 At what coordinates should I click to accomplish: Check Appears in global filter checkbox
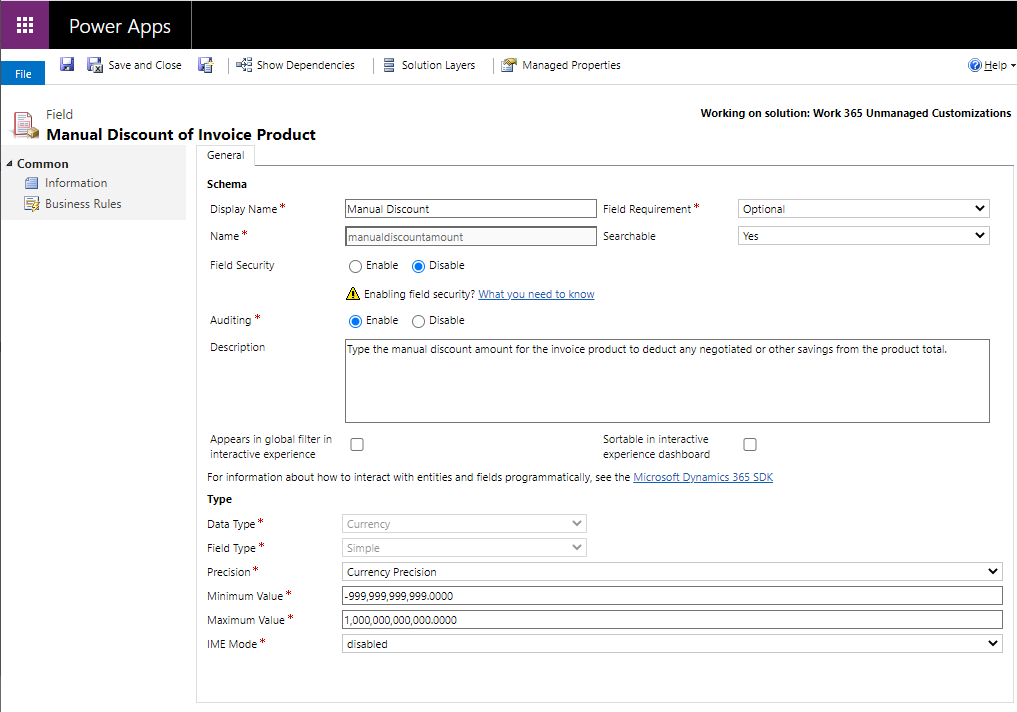coord(357,444)
